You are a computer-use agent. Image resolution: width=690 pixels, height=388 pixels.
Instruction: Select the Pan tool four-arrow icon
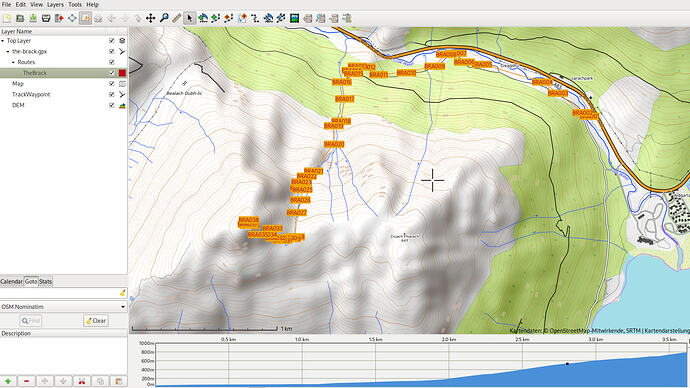tap(150, 18)
